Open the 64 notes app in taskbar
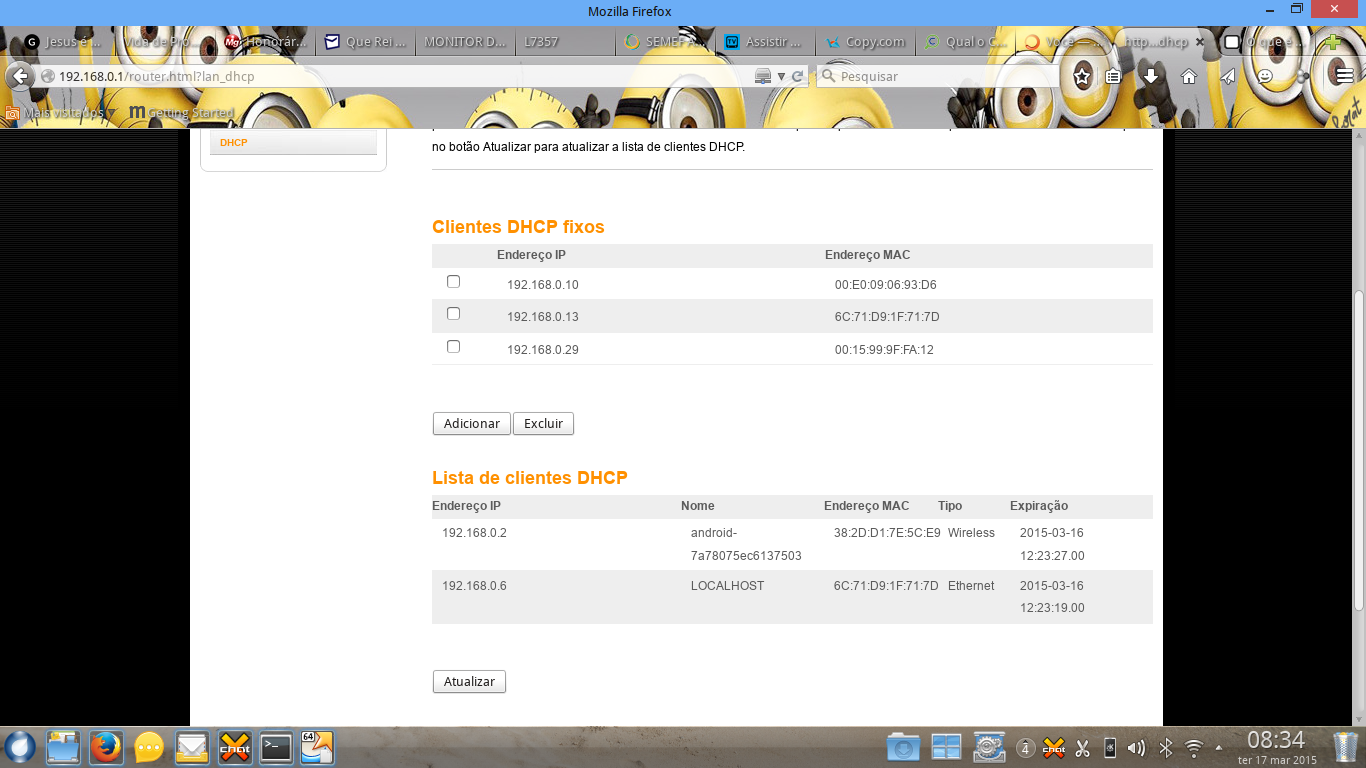 tap(317, 747)
